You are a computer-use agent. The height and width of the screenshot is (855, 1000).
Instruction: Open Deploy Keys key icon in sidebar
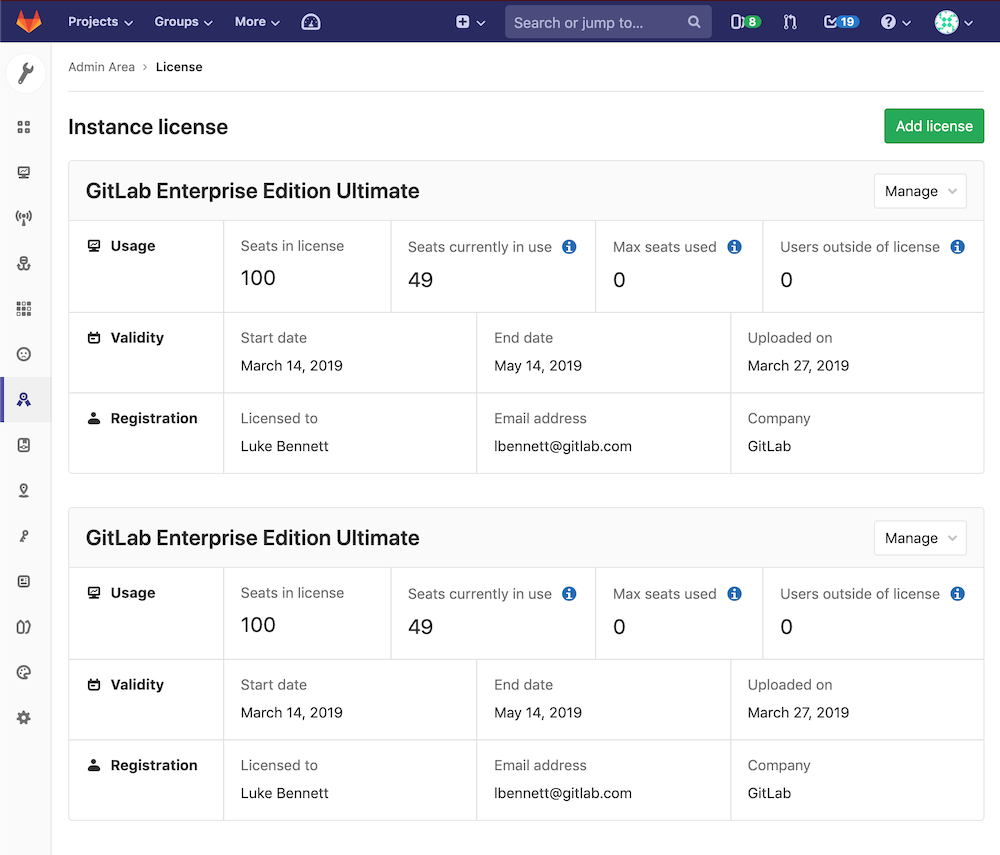pyautogui.click(x=24, y=536)
